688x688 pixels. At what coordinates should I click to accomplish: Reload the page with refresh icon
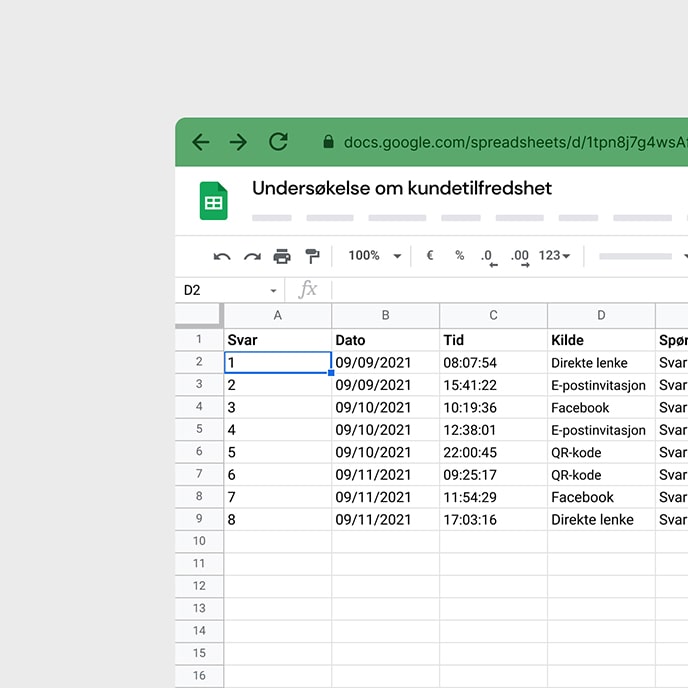coord(278,142)
